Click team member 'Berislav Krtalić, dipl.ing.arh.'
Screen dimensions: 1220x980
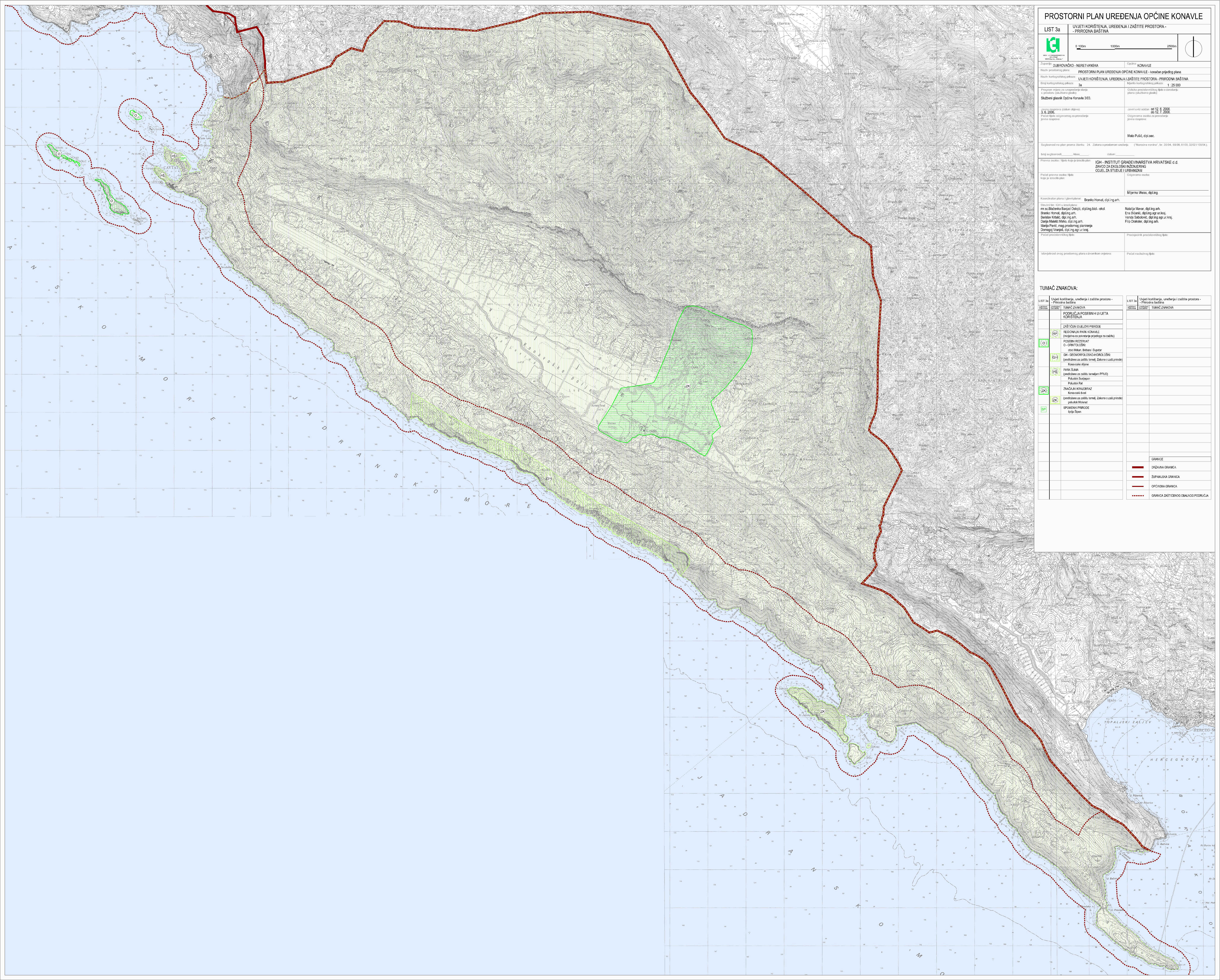click(1059, 217)
